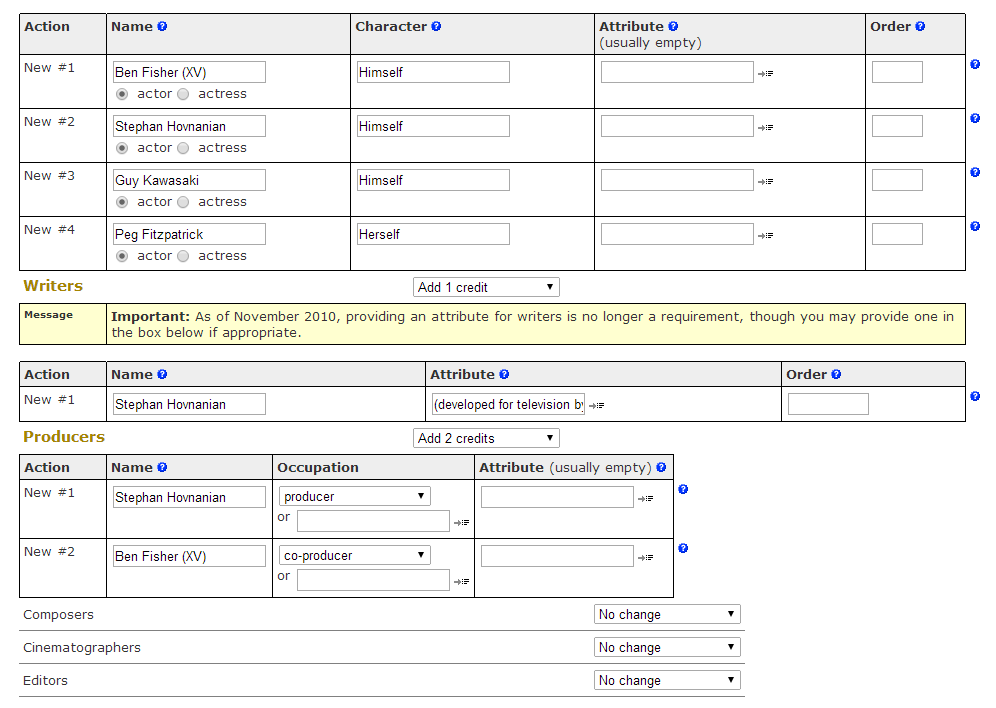Click Character field containing 'Herself'

pos(433,234)
